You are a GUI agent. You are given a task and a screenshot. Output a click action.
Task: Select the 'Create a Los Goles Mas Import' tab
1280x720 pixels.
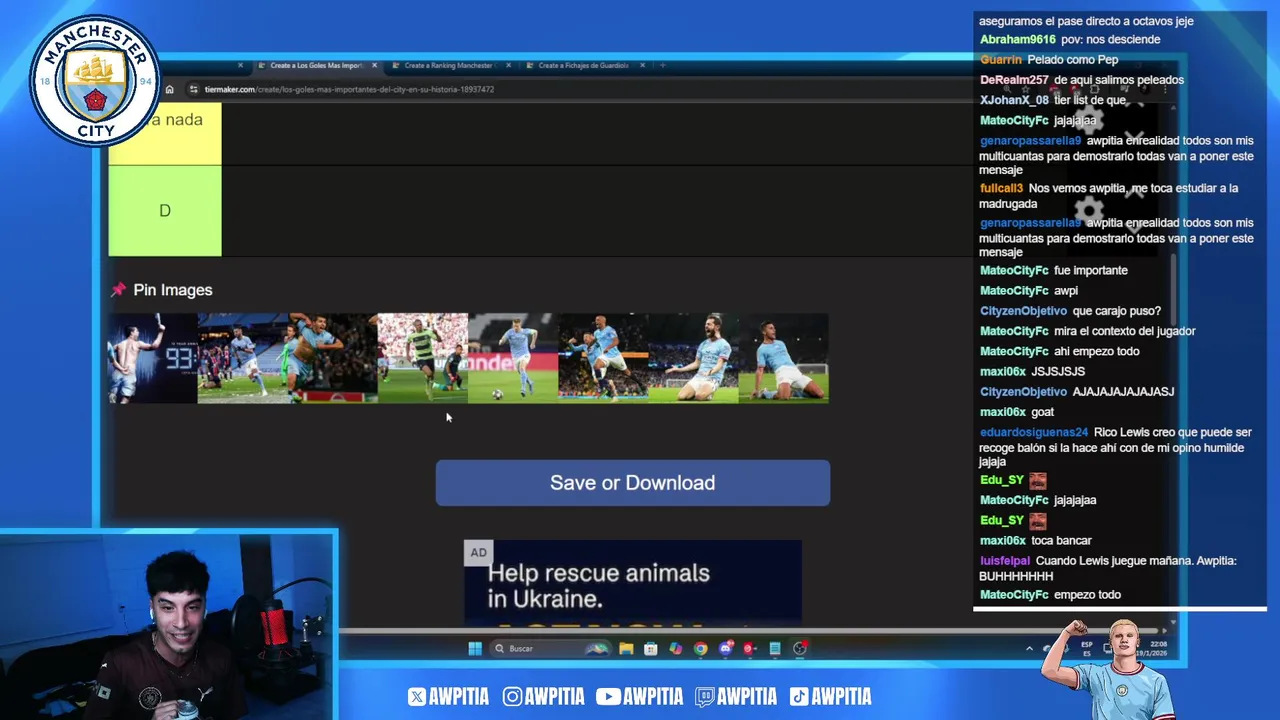[315, 66]
